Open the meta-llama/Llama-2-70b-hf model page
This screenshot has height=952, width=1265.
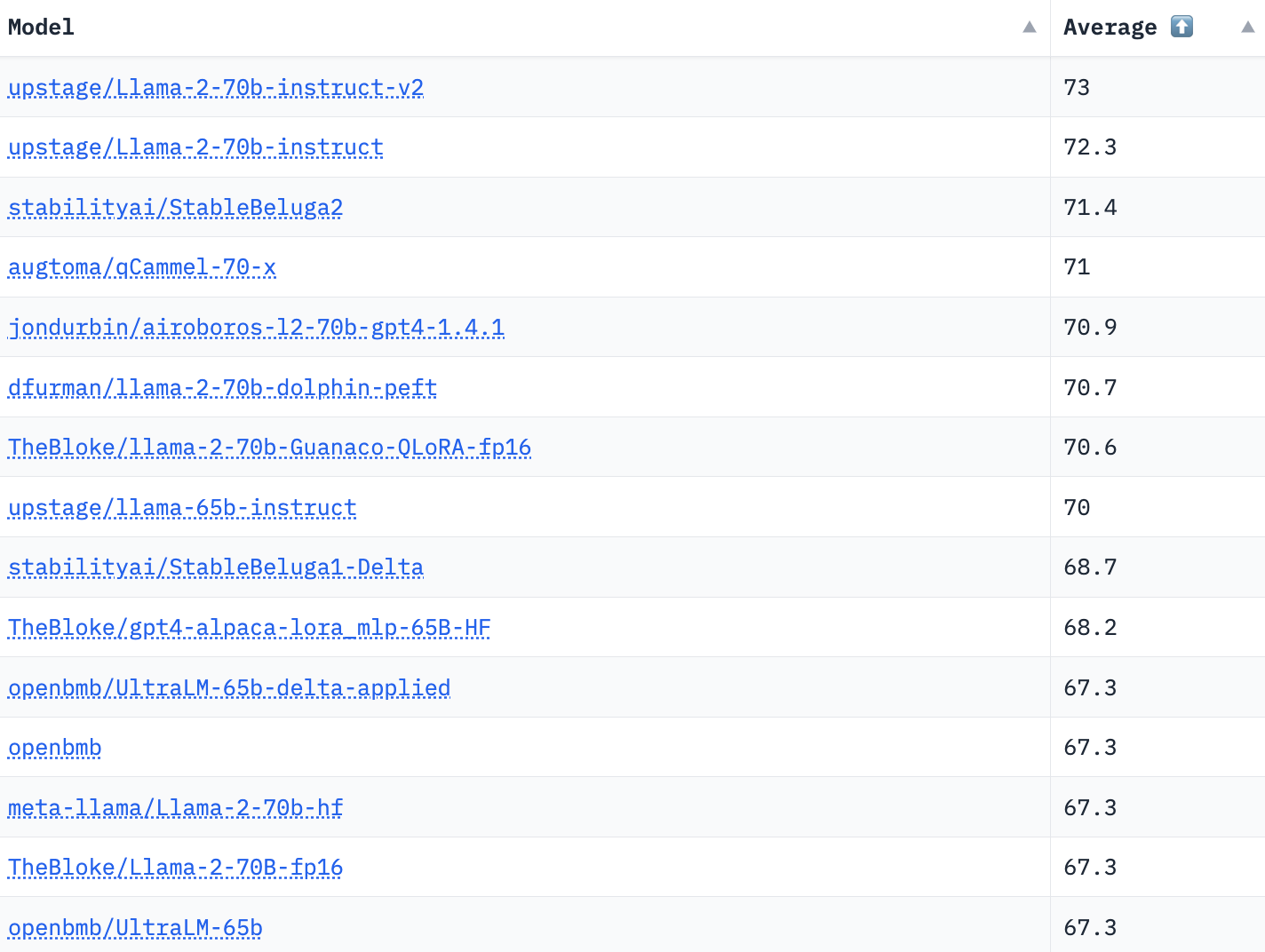pos(175,807)
